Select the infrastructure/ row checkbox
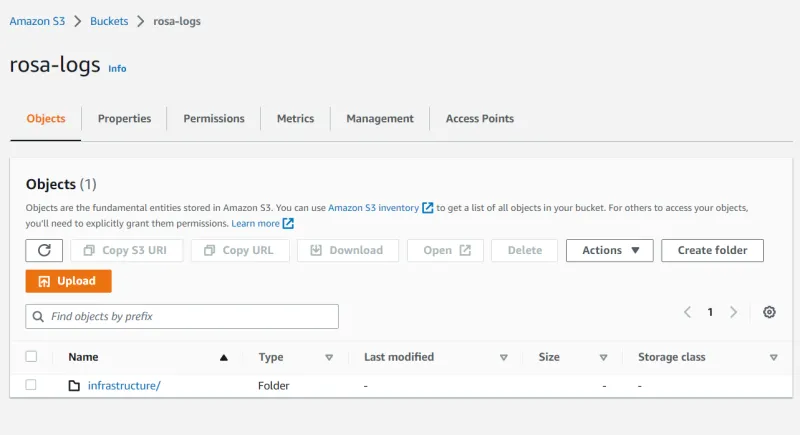 (31, 385)
